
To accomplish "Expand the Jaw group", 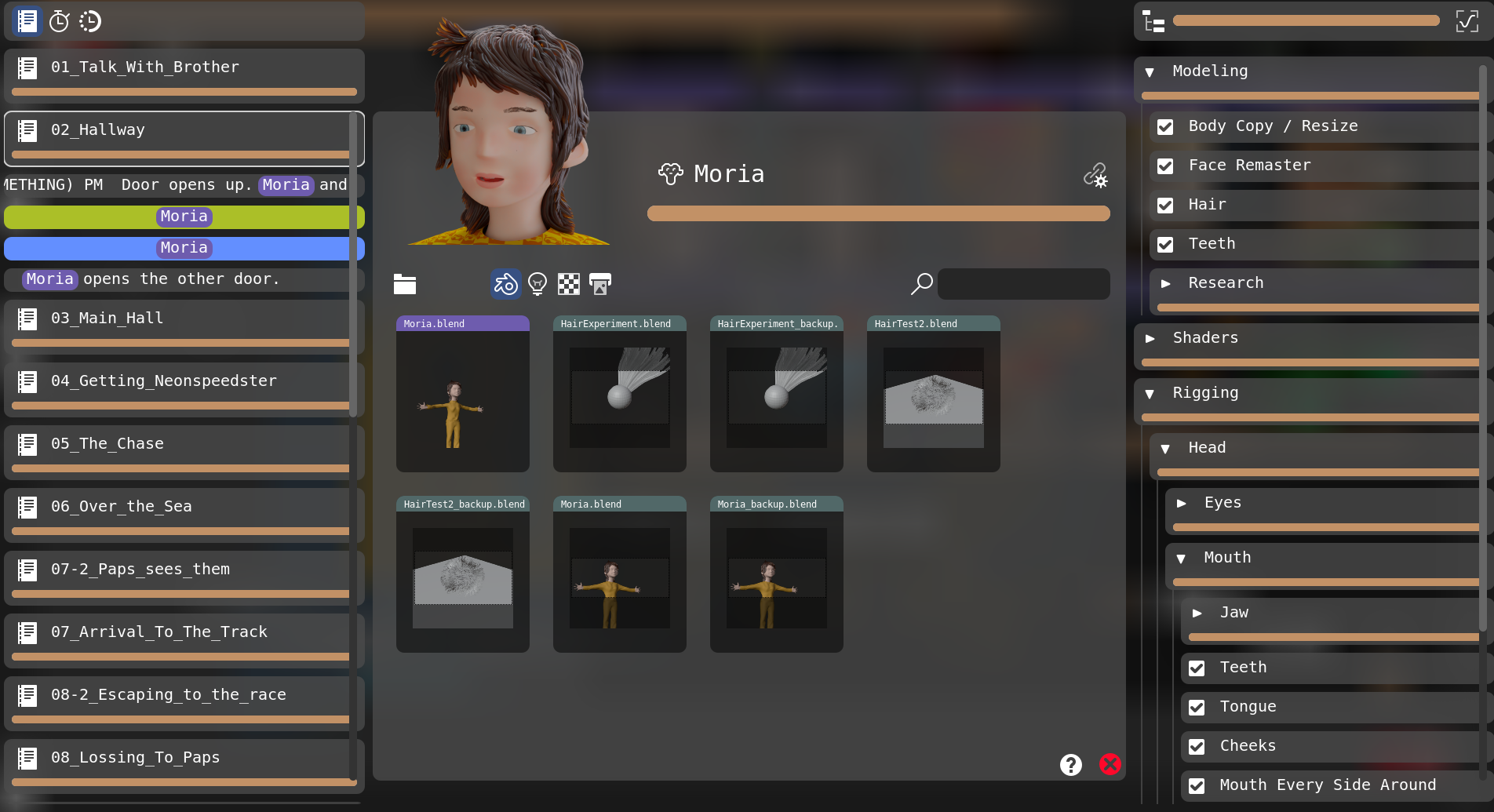I will (x=1197, y=613).
